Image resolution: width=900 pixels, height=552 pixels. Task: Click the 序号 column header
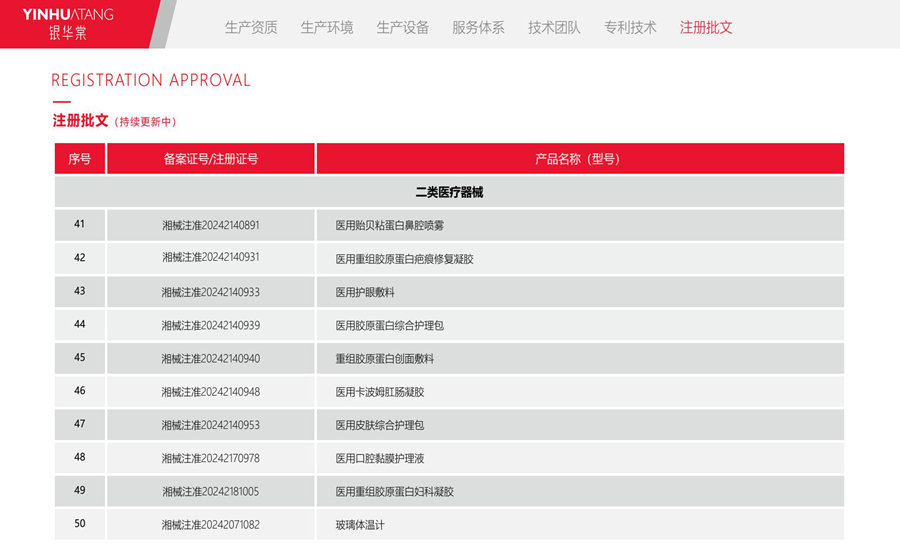tap(80, 159)
